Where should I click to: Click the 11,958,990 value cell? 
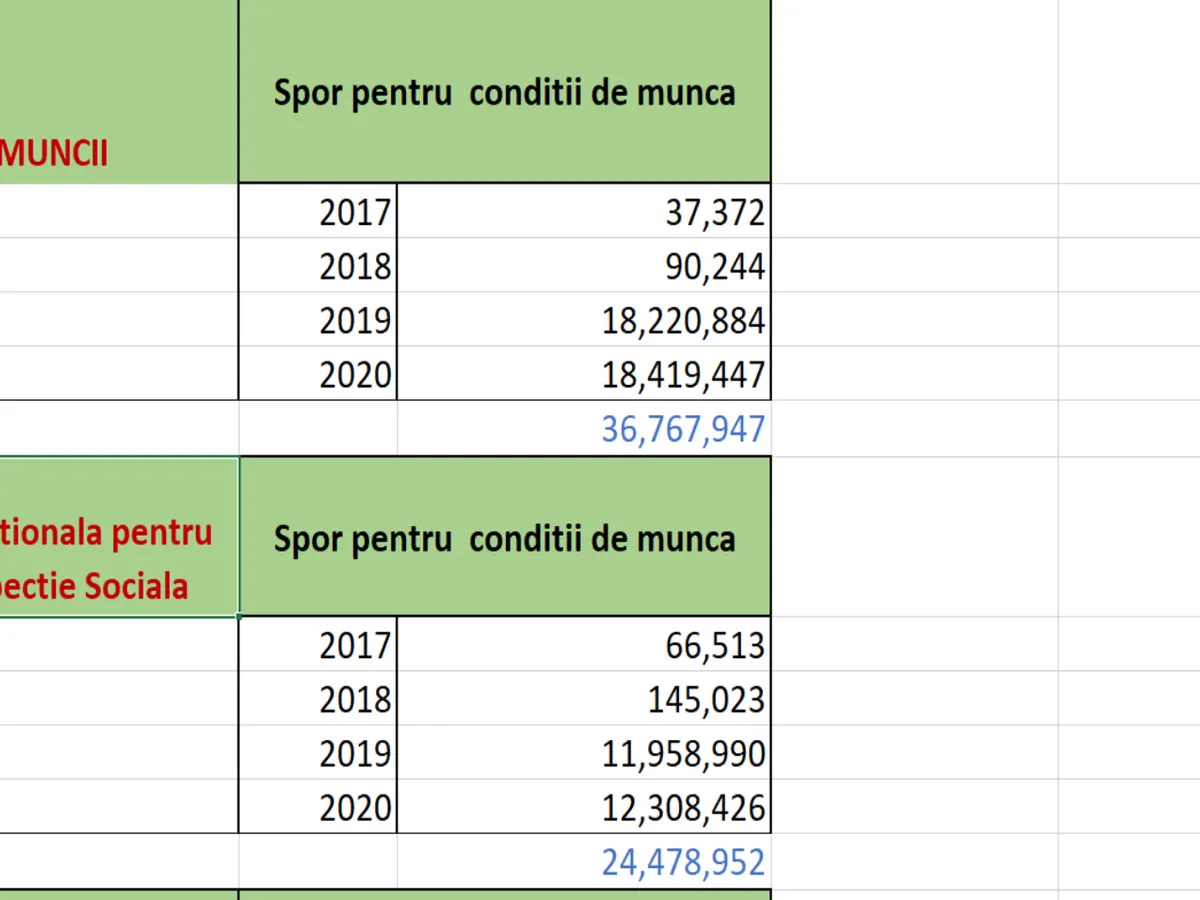[584, 752]
